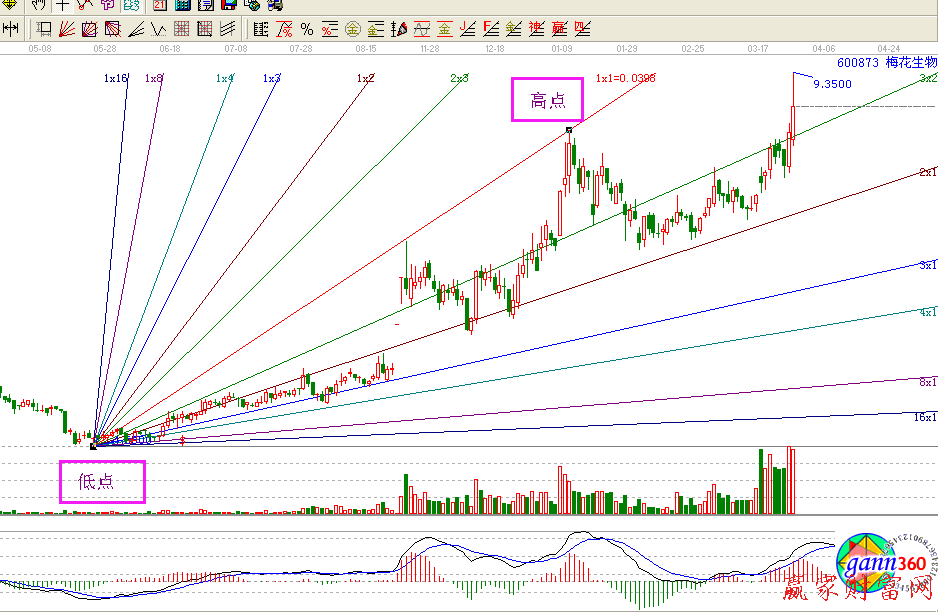This screenshot has height=612, width=938.
Task: Click the 低点 label box
Action: coord(102,481)
